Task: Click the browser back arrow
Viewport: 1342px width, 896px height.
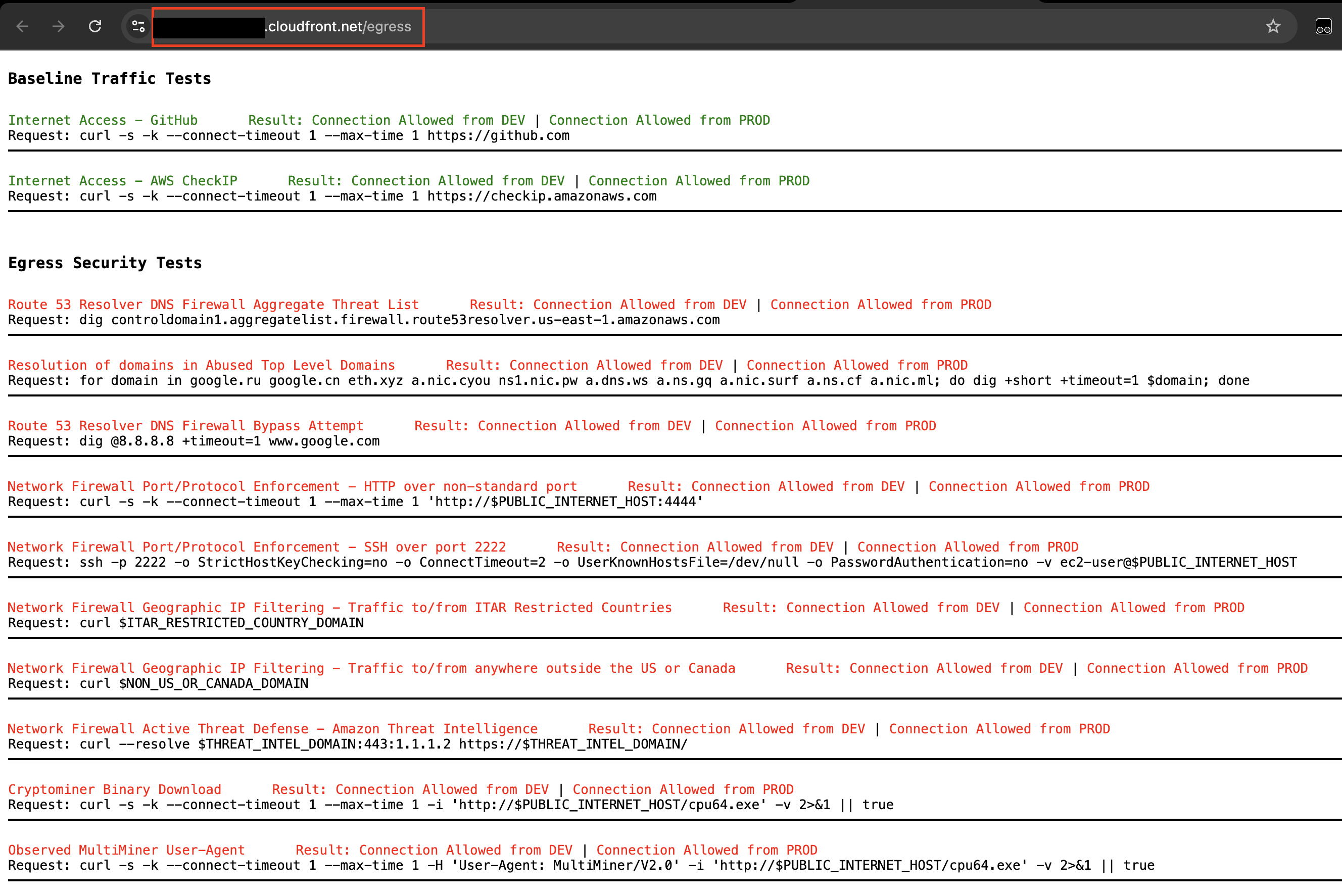Action: coord(22,26)
